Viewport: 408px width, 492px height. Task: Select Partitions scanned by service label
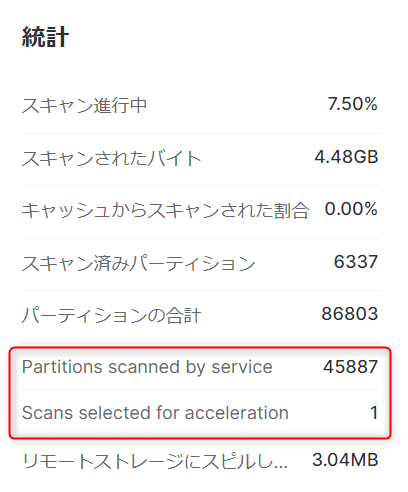pyautogui.click(x=147, y=367)
